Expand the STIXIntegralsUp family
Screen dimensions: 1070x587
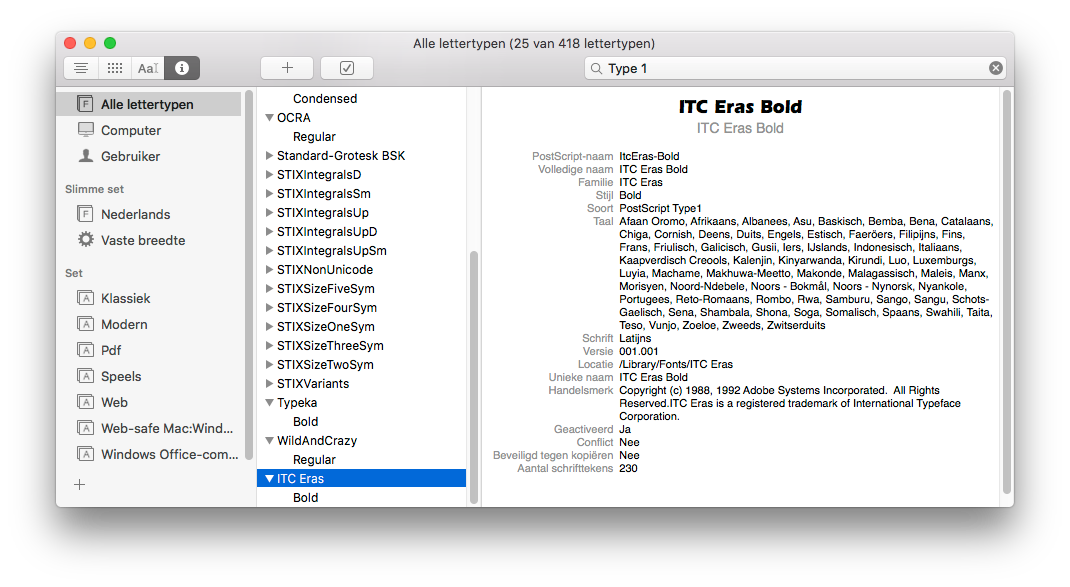click(270, 213)
